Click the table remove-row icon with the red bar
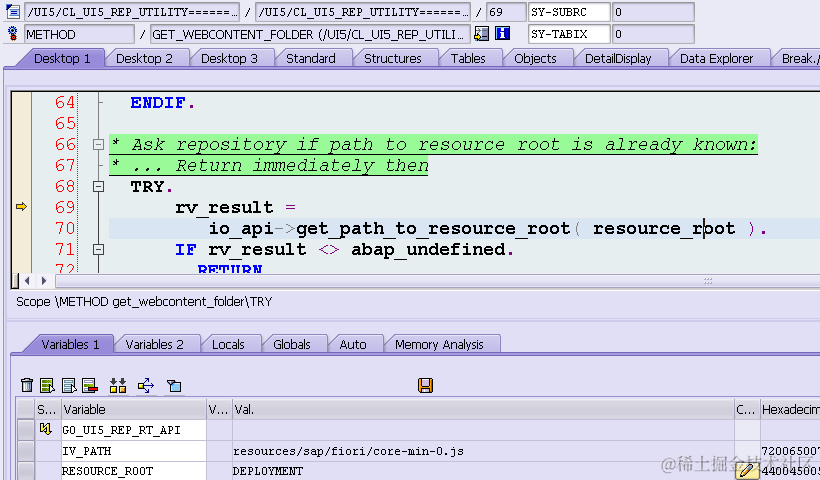This screenshot has height=480, width=820. tap(89, 386)
